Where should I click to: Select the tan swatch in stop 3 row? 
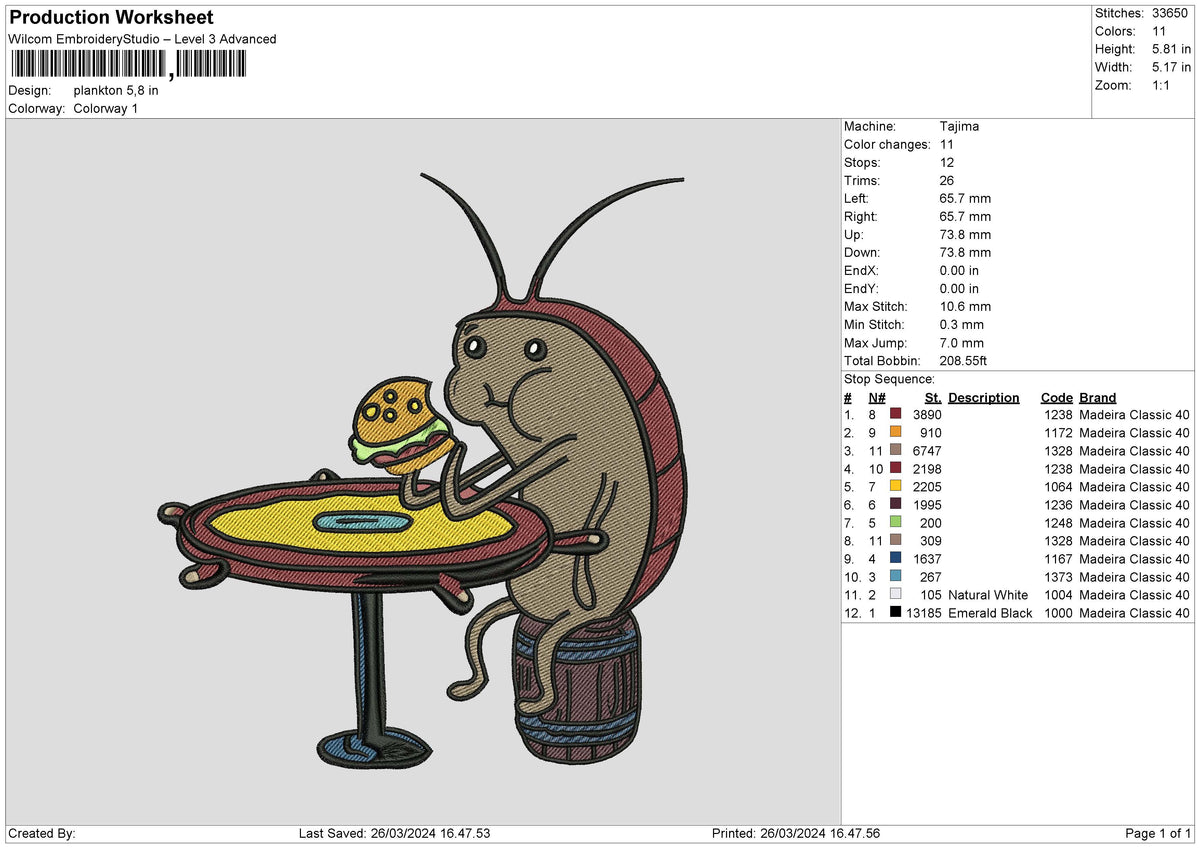pos(896,451)
